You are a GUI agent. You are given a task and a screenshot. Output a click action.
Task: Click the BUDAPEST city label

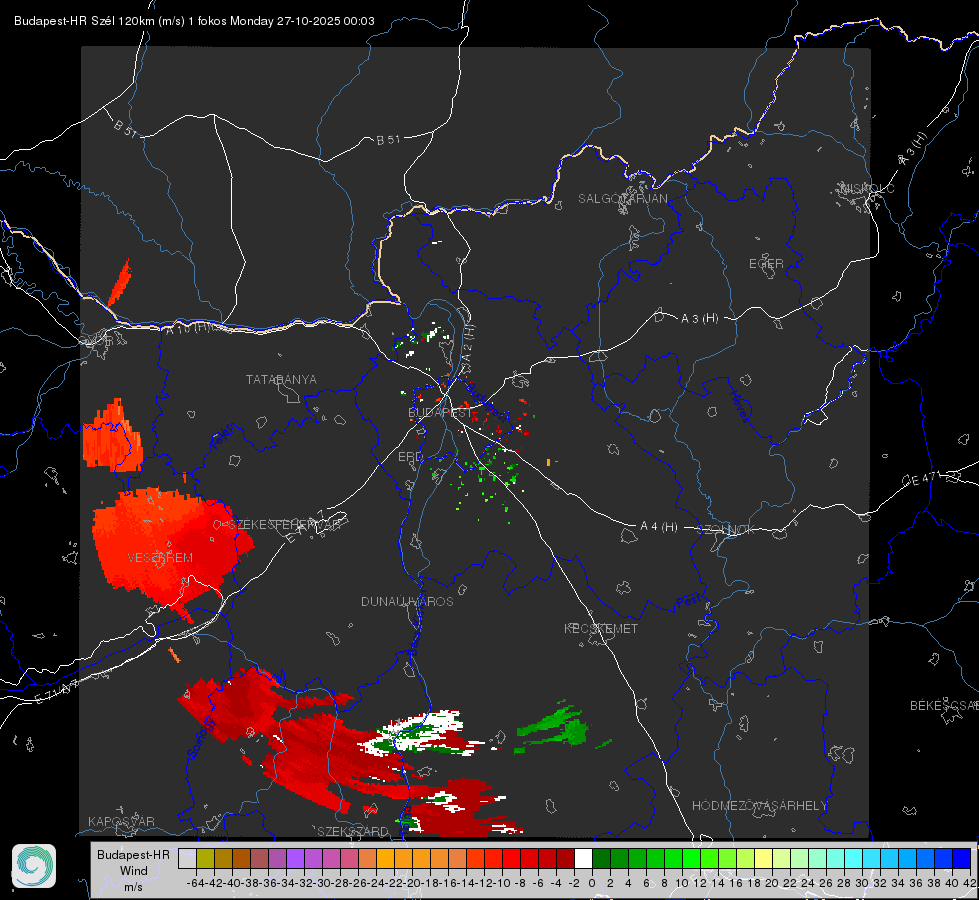click(x=440, y=413)
